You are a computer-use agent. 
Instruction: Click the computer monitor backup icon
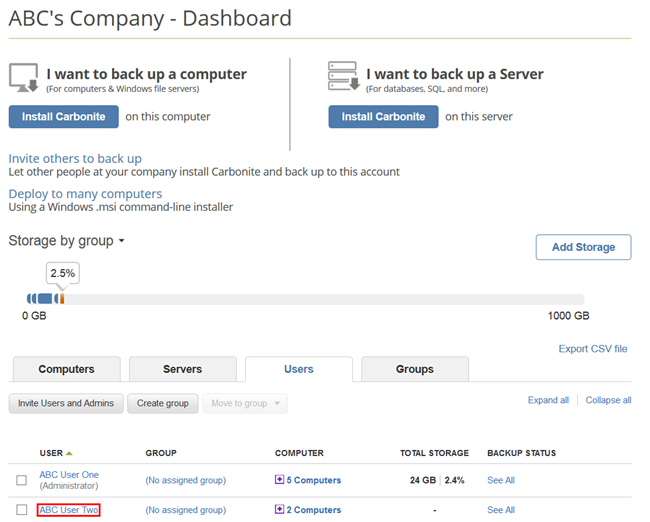[24, 78]
